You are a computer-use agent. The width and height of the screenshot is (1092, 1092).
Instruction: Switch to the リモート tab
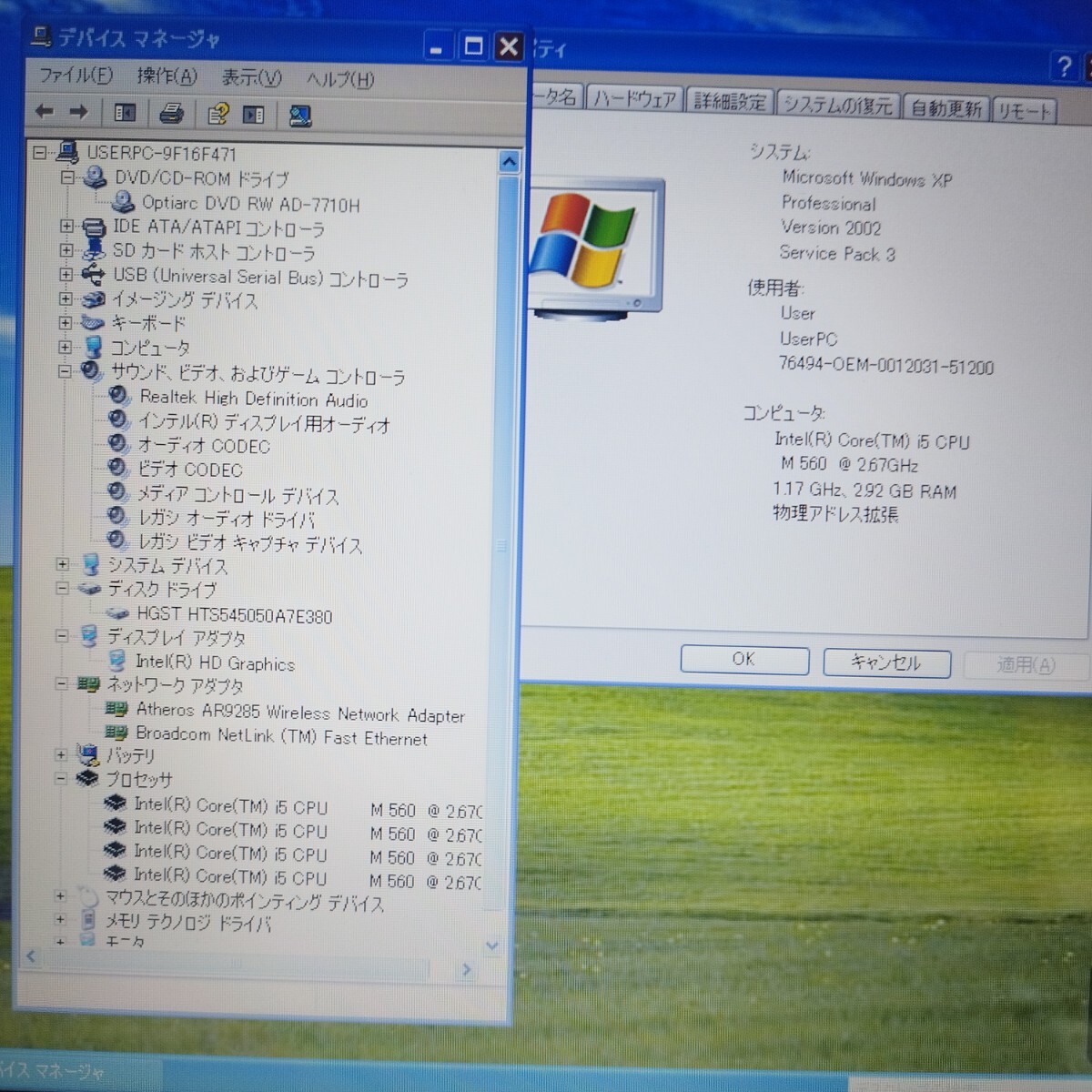pos(1024,111)
